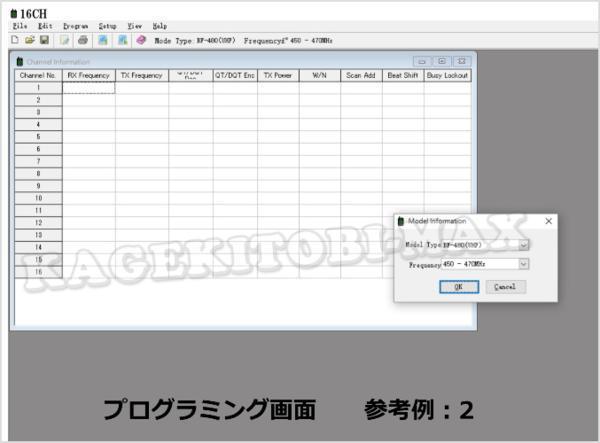
Task: Select channel row header 13
Action: 38,235
